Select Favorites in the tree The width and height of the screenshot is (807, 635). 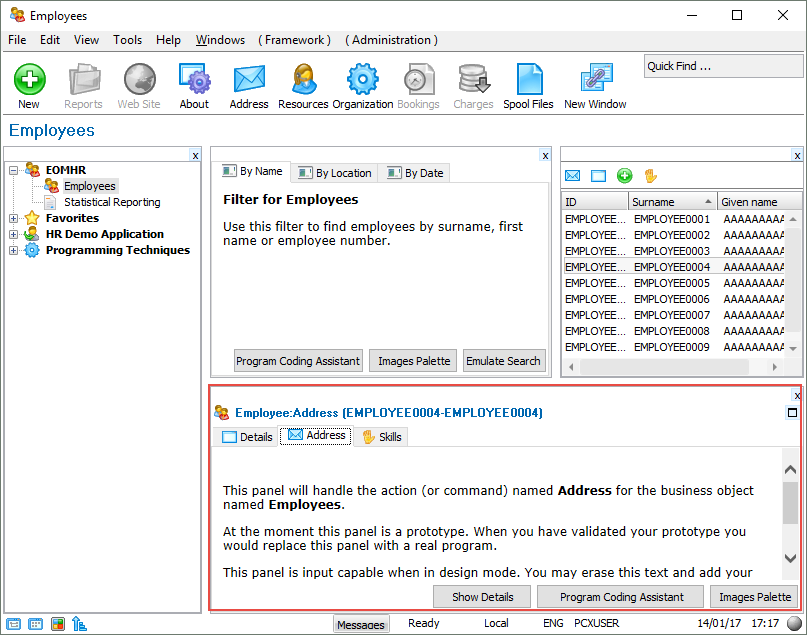point(72,218)
